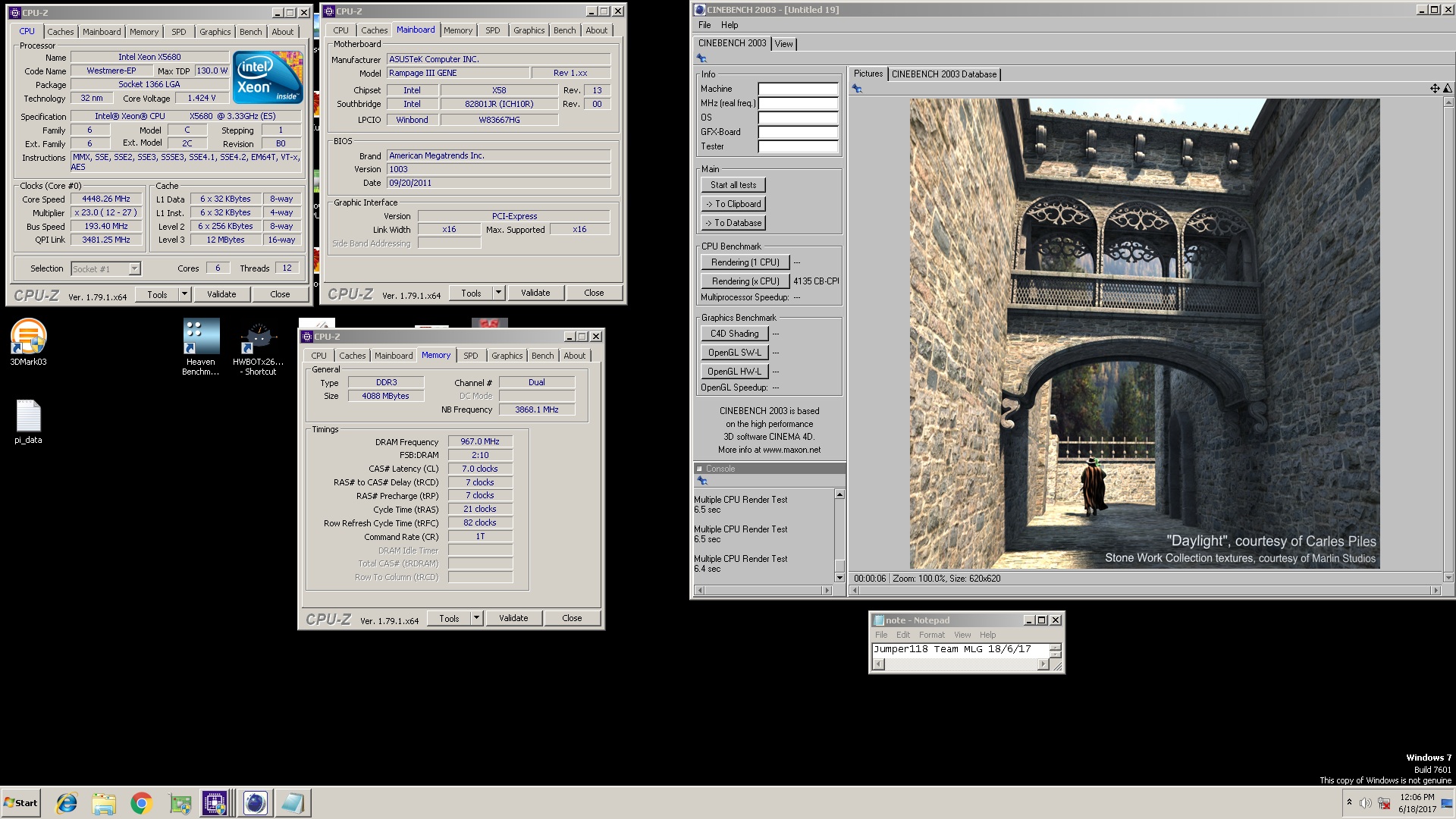Image resolution: width=1456 pixels, height=819 pixels.
Task: Click the Intel Xeon logo in CPU-Z
Action: pyautogui.click(x=268, y=77)
